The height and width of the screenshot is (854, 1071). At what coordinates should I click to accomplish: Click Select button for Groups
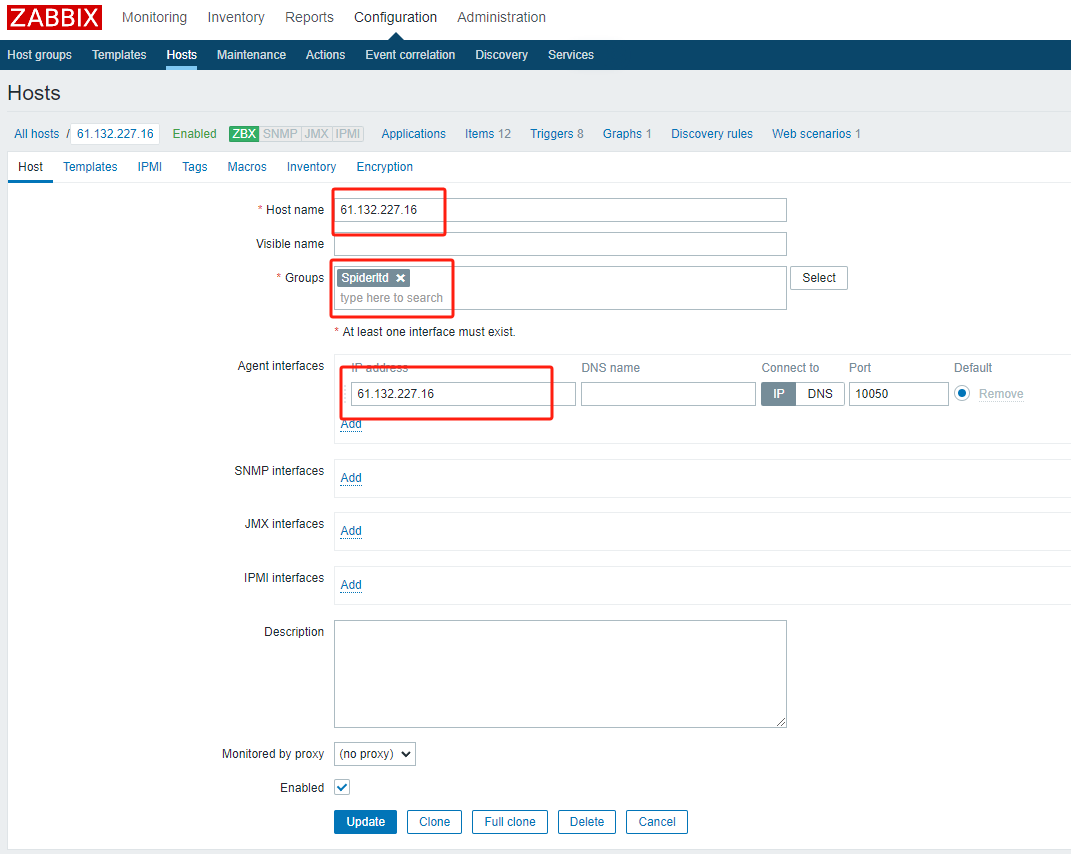(x=818, y=278)
